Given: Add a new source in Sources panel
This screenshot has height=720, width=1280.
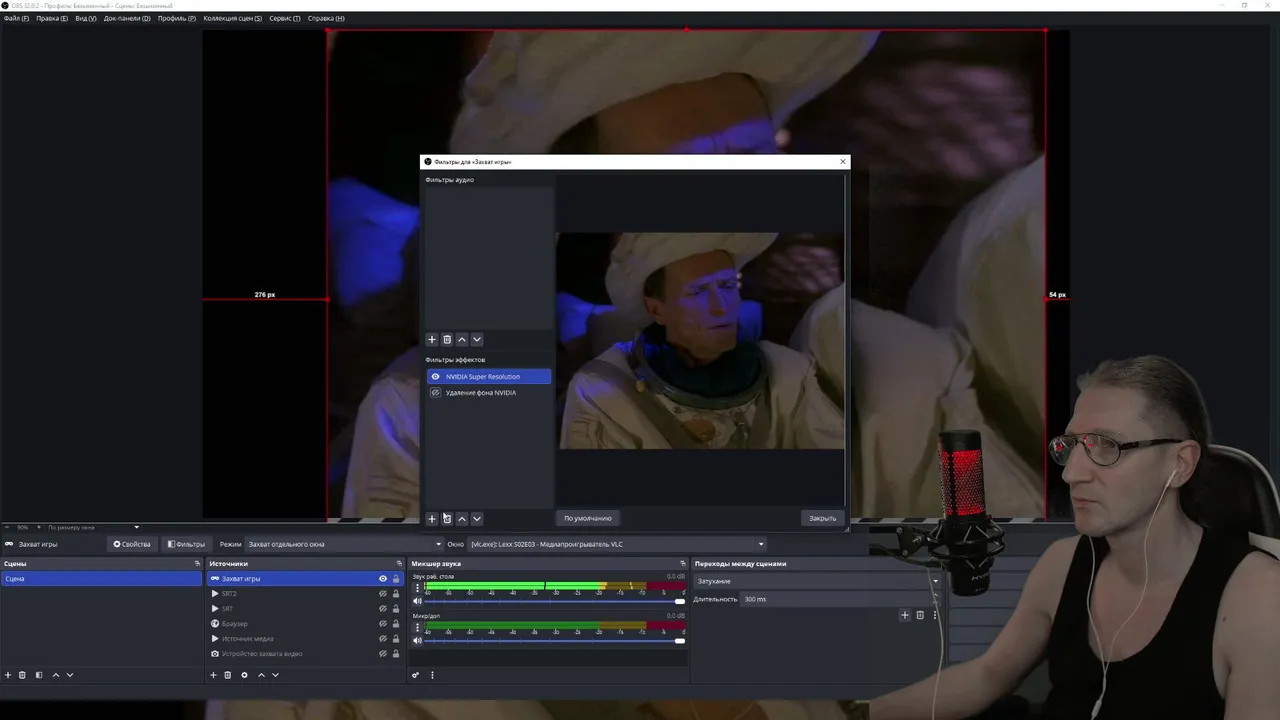Looking at the screenshot, I should pyautogui.click(x=213, y=675).
